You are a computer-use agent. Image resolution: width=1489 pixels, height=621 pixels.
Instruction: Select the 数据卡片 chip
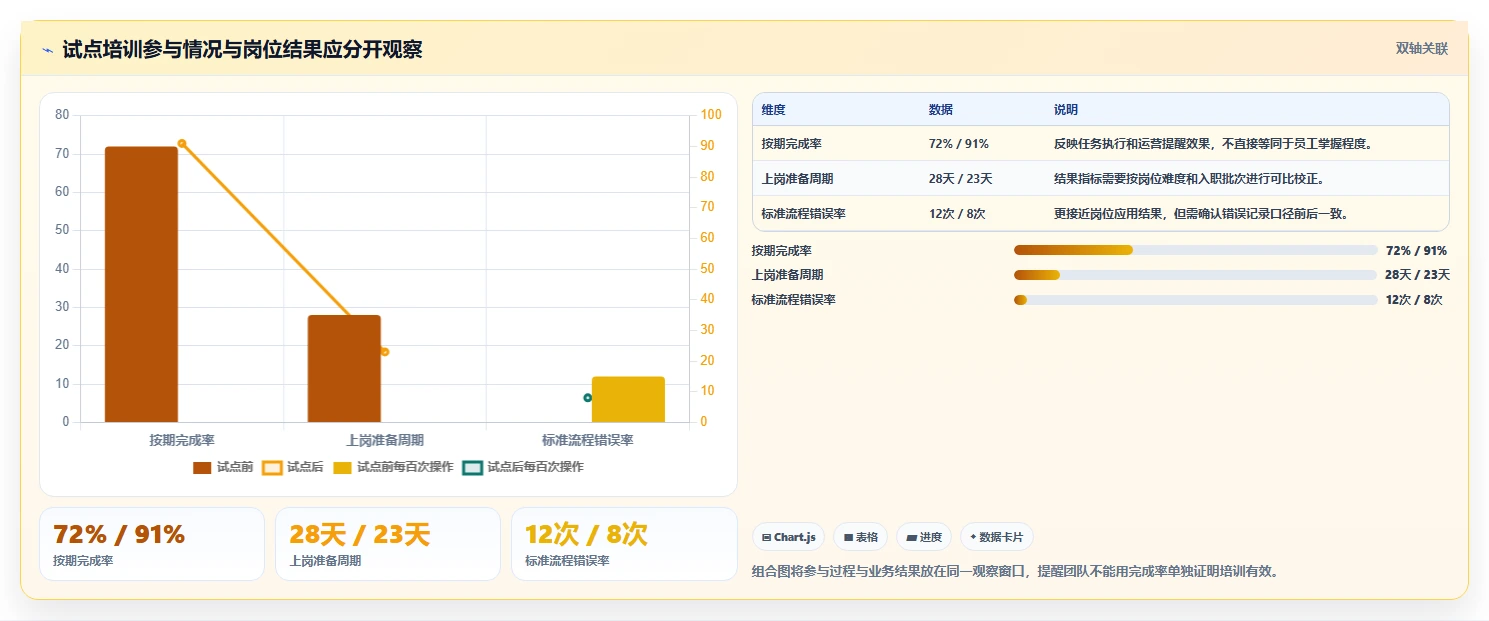click(x=997, y=537)
